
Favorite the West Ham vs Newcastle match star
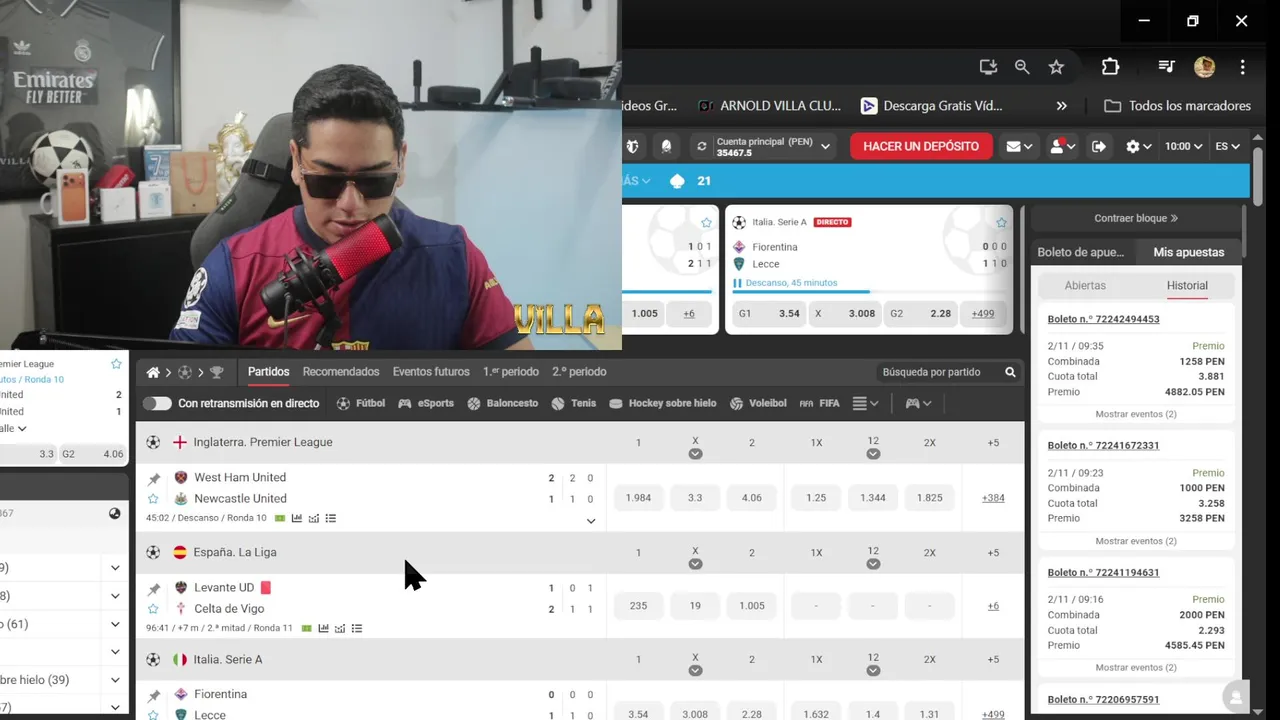154,499
